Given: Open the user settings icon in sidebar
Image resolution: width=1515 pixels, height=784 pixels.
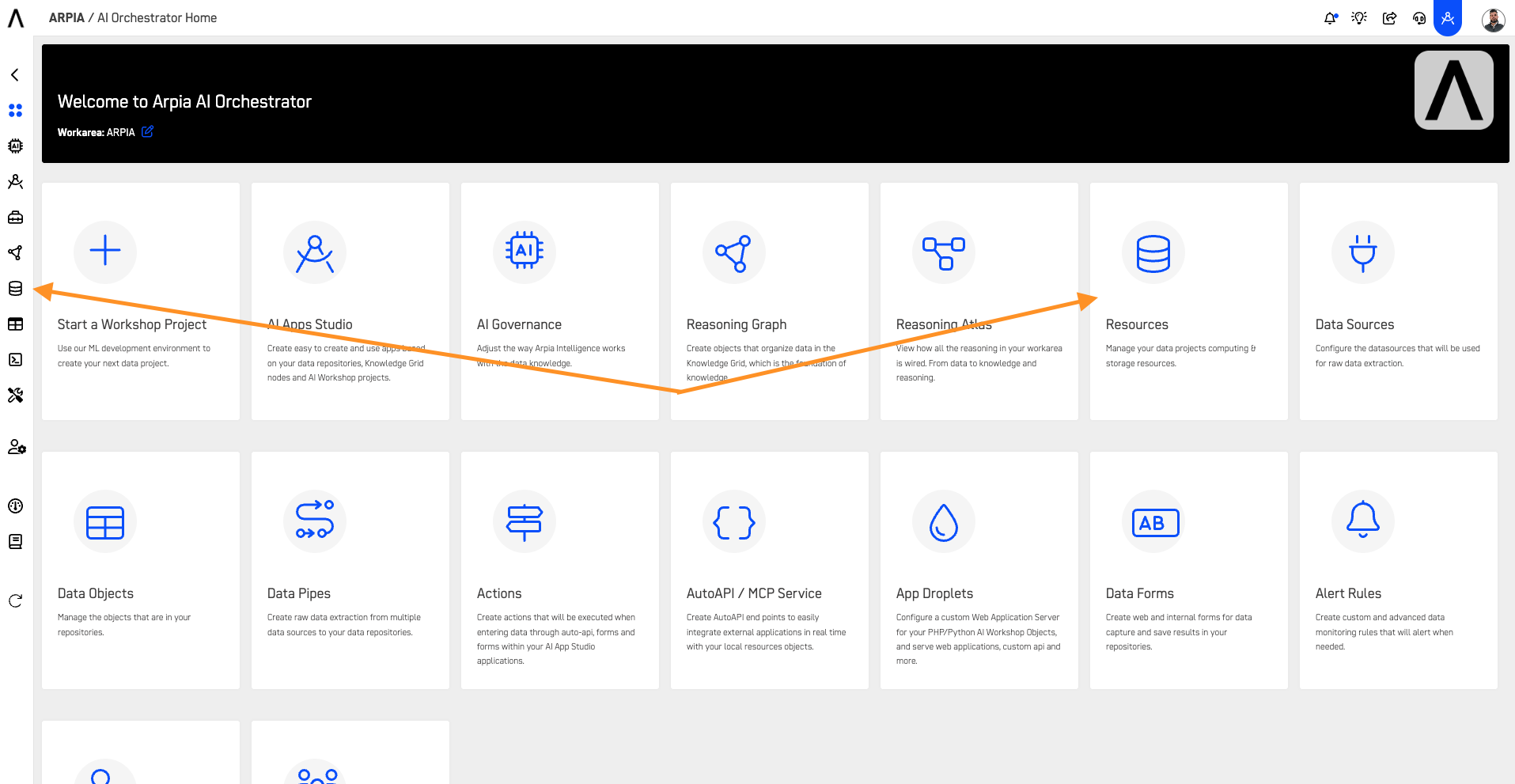Looking at the screenshot, I should click(x=17, y=447).
